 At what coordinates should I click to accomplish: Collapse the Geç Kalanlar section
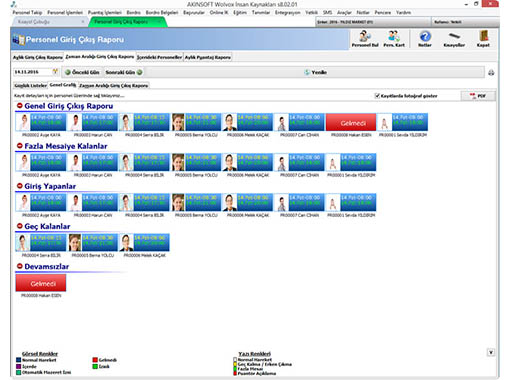point(20,226)
